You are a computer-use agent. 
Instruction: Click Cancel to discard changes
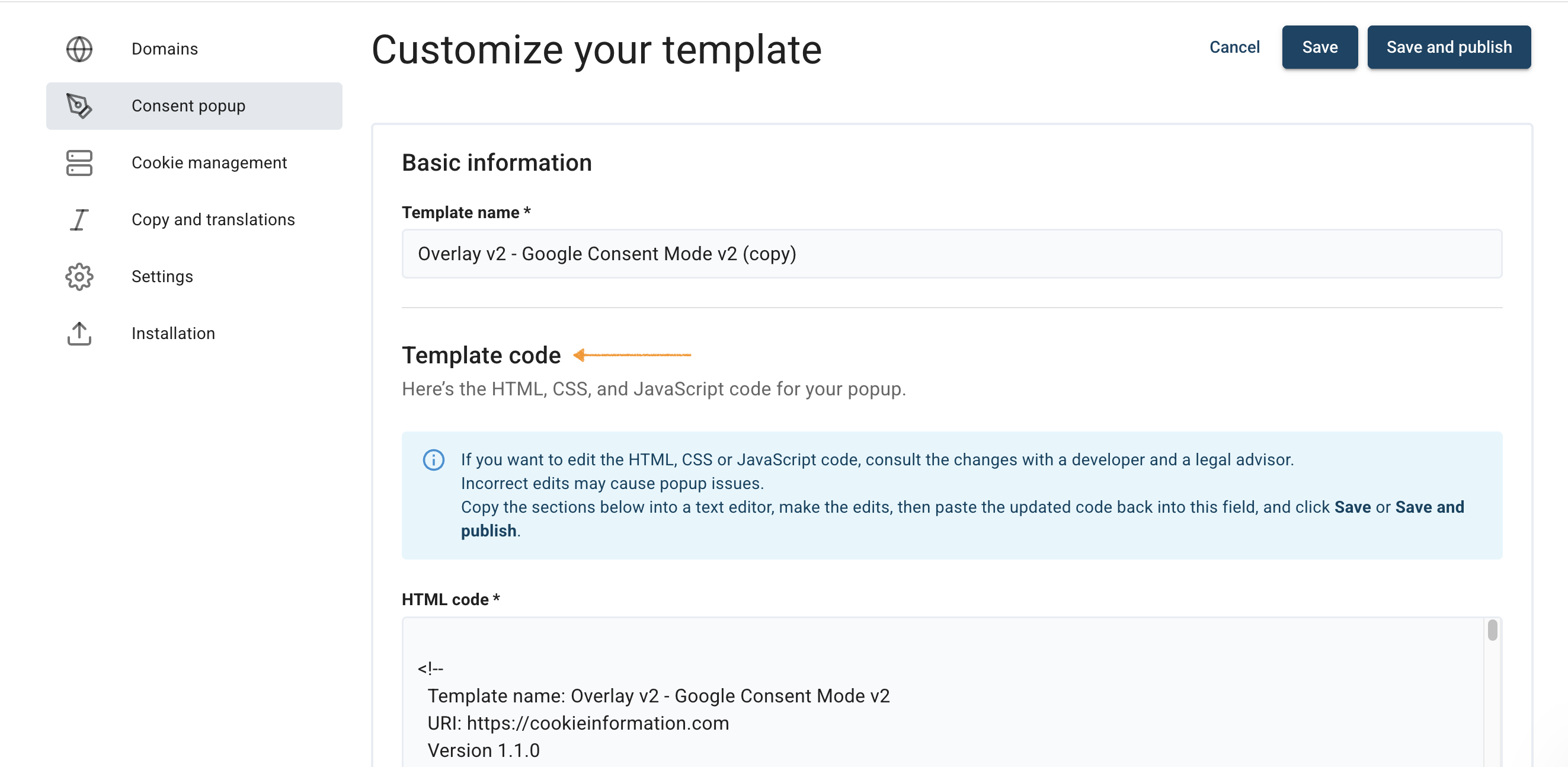(x=1234, y=47)
